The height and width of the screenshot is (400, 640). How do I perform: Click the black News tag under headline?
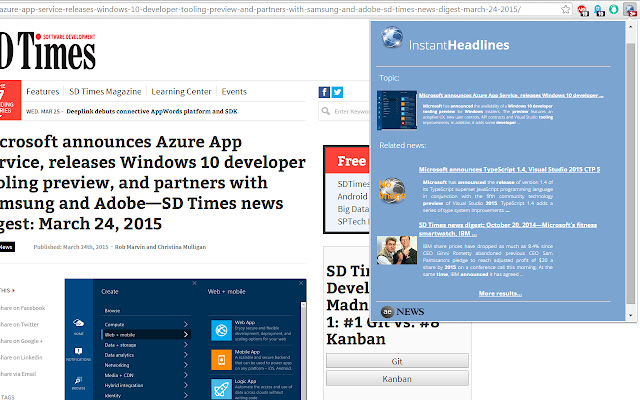(7, 247)
